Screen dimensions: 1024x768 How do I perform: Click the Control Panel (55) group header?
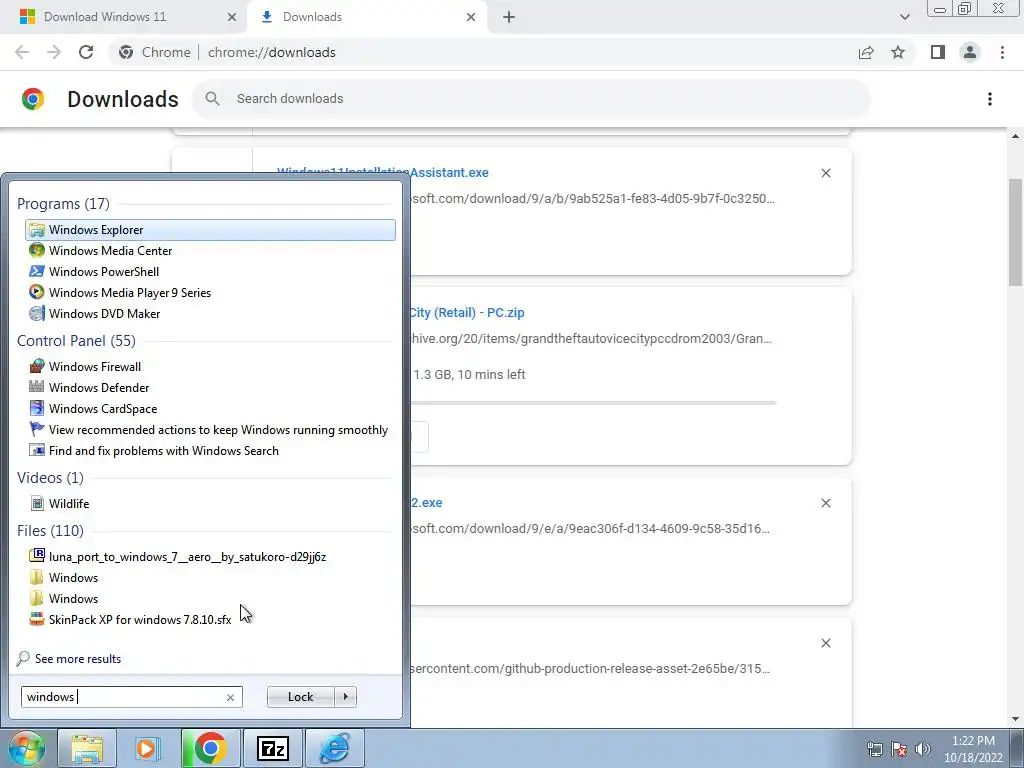[76, 341]
